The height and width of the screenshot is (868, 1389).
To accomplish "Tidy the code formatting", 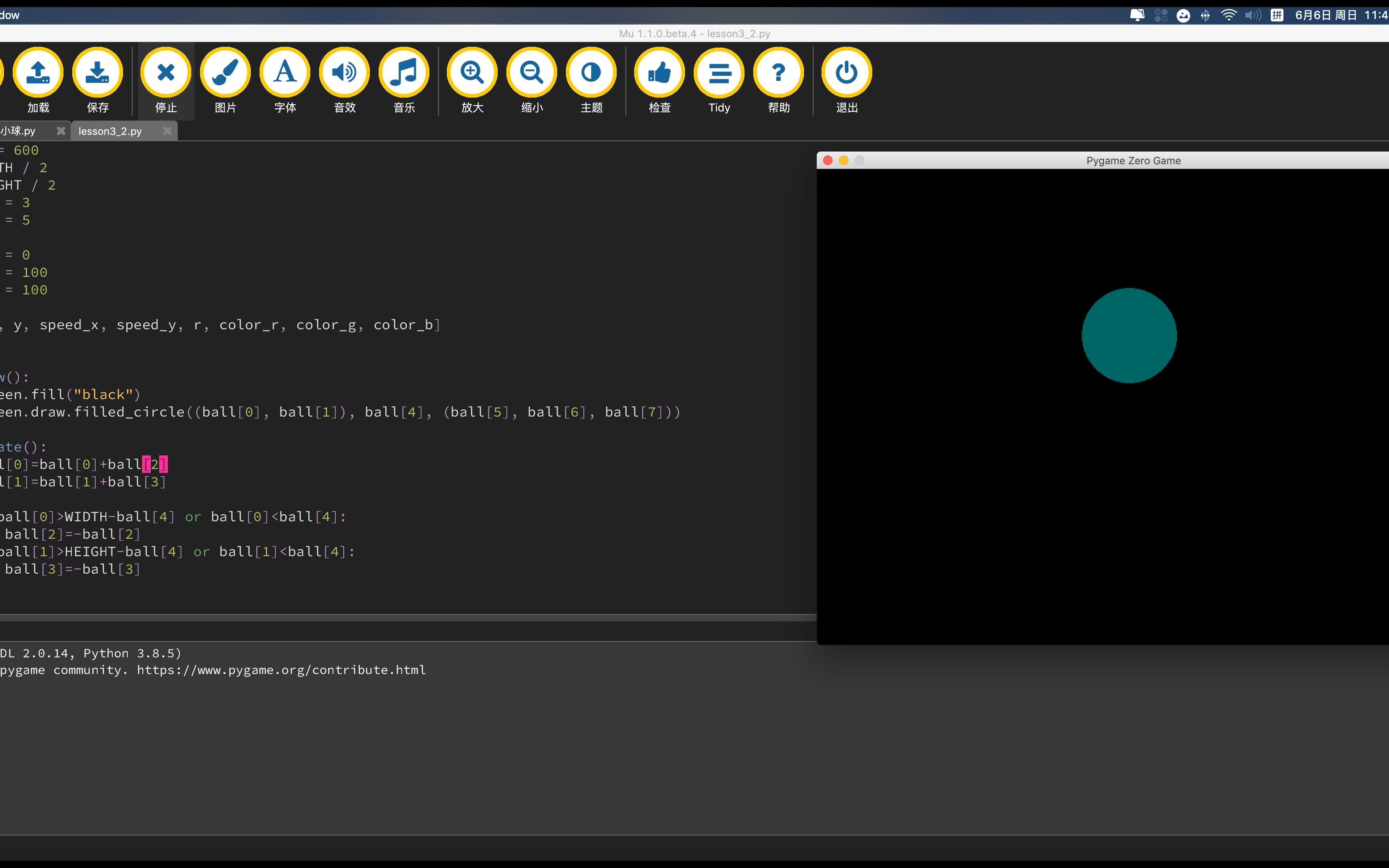I will pyautogui.click(x=719, y=73).
